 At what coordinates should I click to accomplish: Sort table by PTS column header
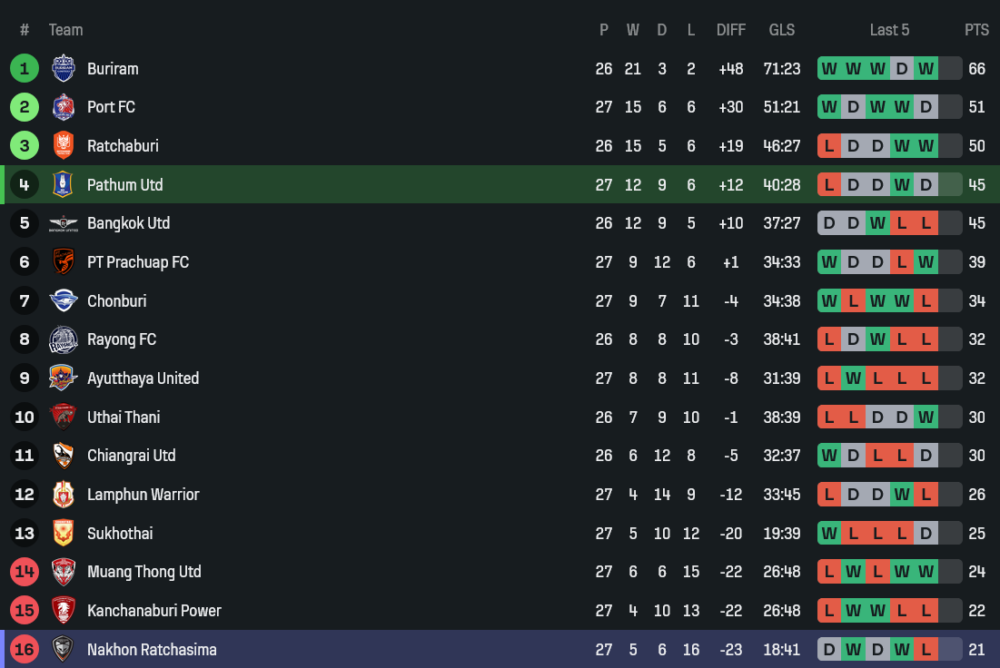[x=976, y=30]
